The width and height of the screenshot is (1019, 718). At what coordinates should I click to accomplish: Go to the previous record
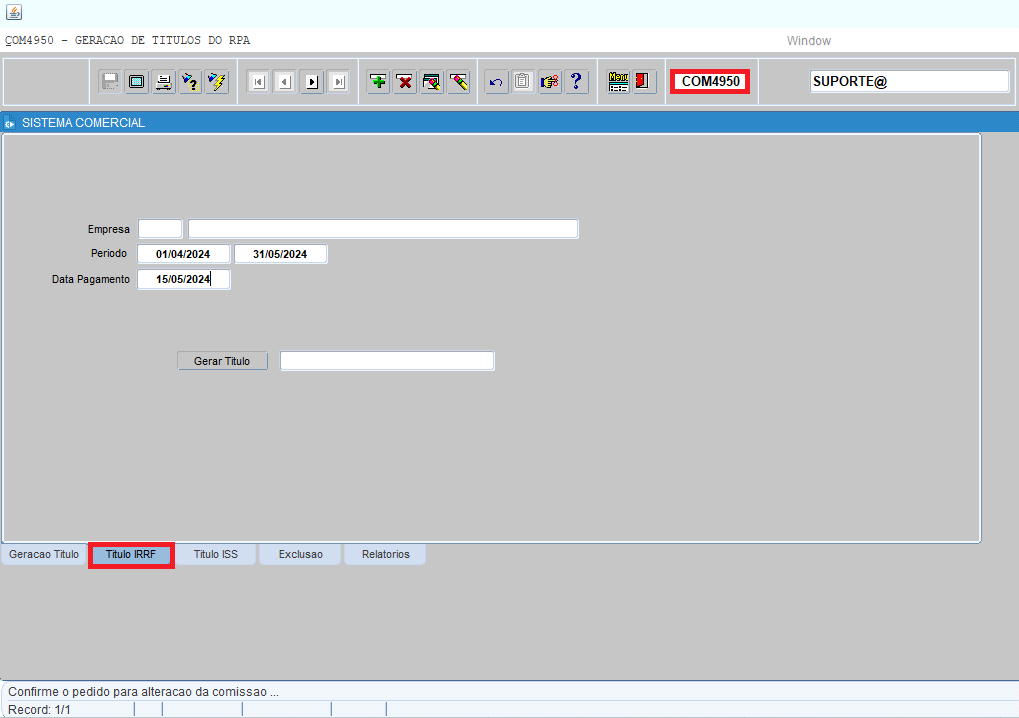[x=285, y=82]
